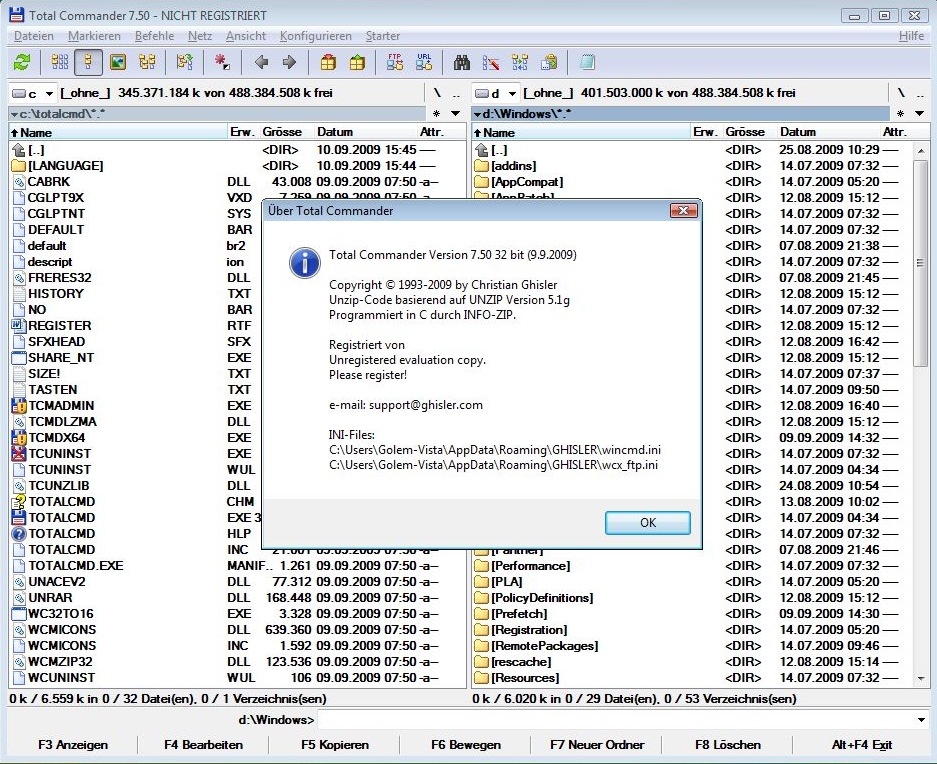This screenshot has height=764, width=937.
Task: Click the invert selection toolbar icon
Action: (x=185, y=62)
